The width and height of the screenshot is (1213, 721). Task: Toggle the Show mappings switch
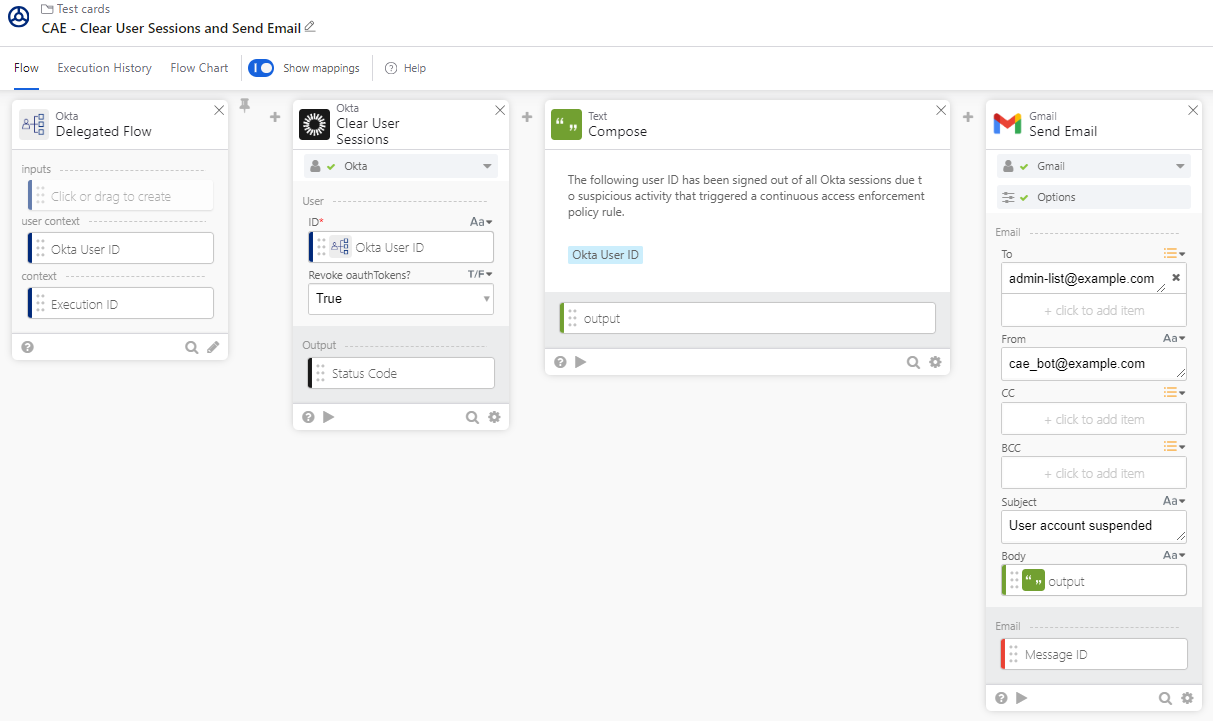(x=261, y=68)
